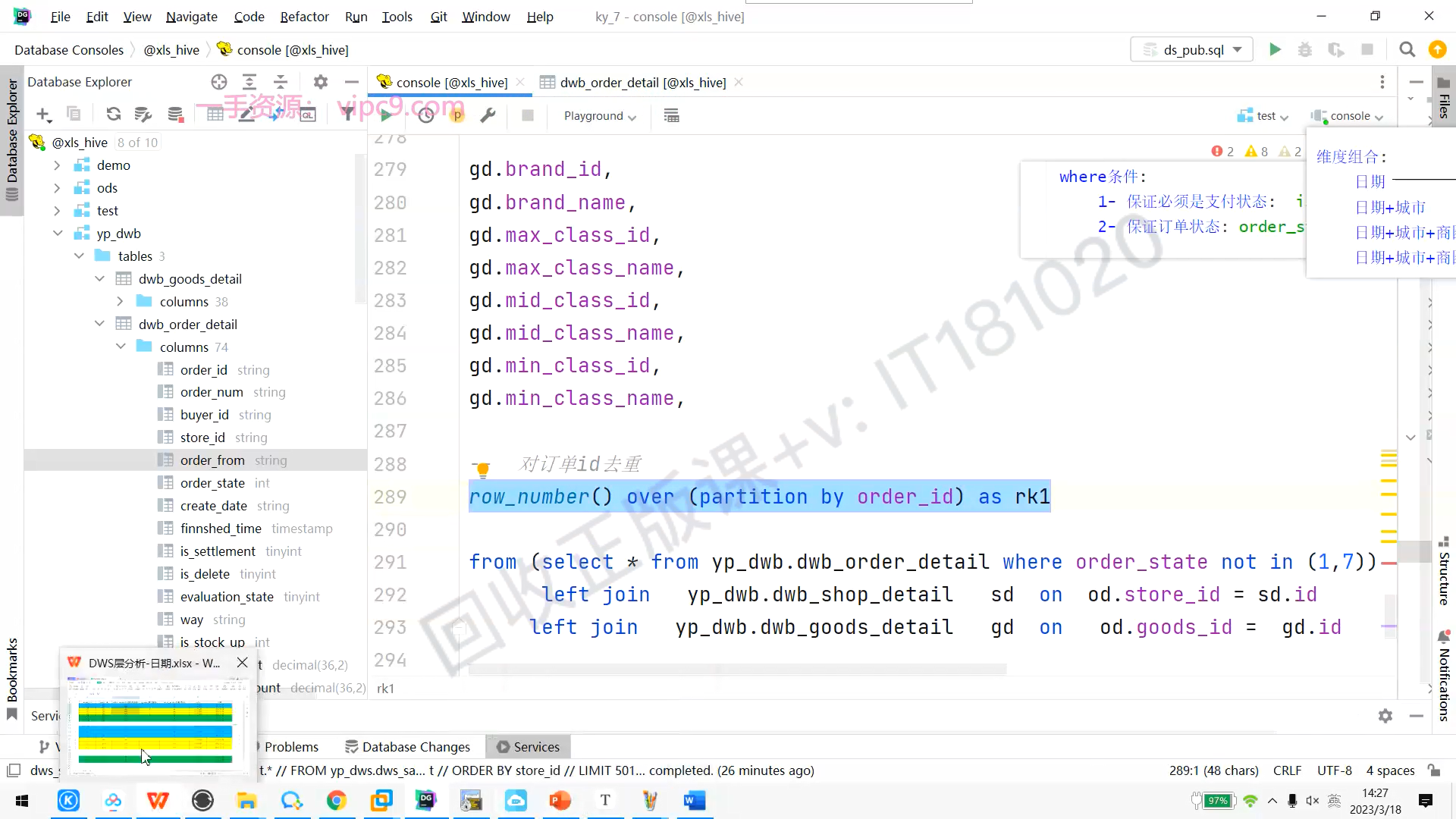Click the Problems tool window button

pos(291,747)
